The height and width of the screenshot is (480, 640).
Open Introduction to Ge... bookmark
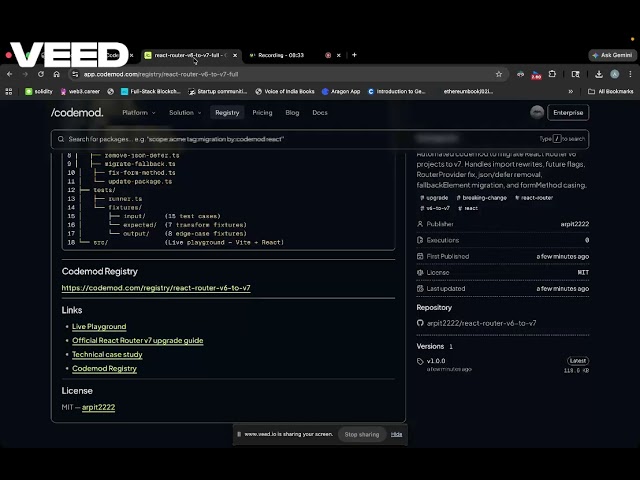pos(397,91)
